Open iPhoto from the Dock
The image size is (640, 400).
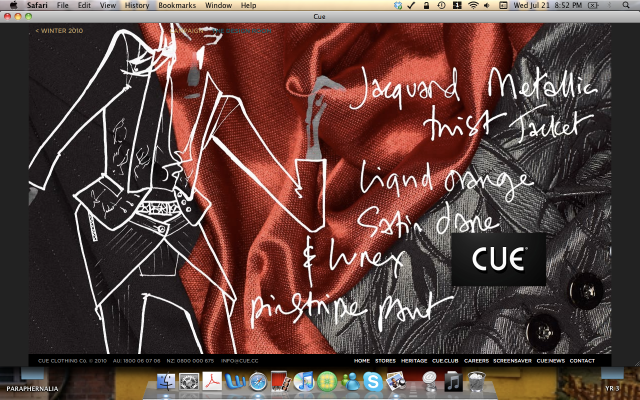[396, 381]
